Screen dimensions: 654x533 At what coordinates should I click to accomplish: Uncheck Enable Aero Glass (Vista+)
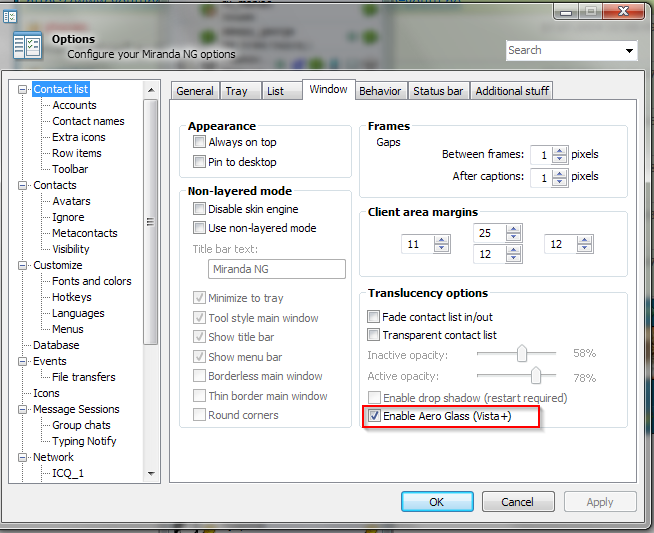coord(375,416)
